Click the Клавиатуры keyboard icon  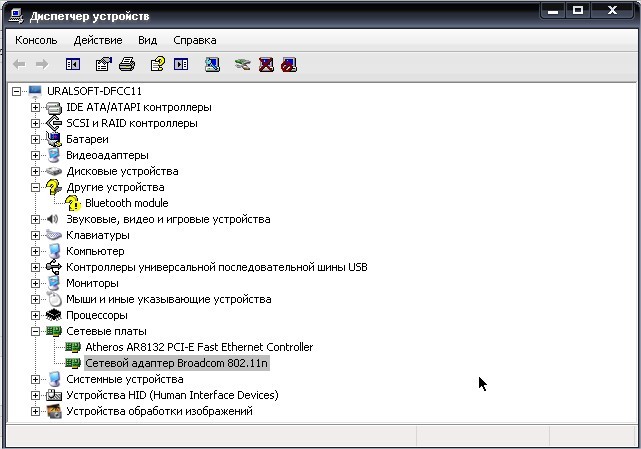[x=54, y=235]
